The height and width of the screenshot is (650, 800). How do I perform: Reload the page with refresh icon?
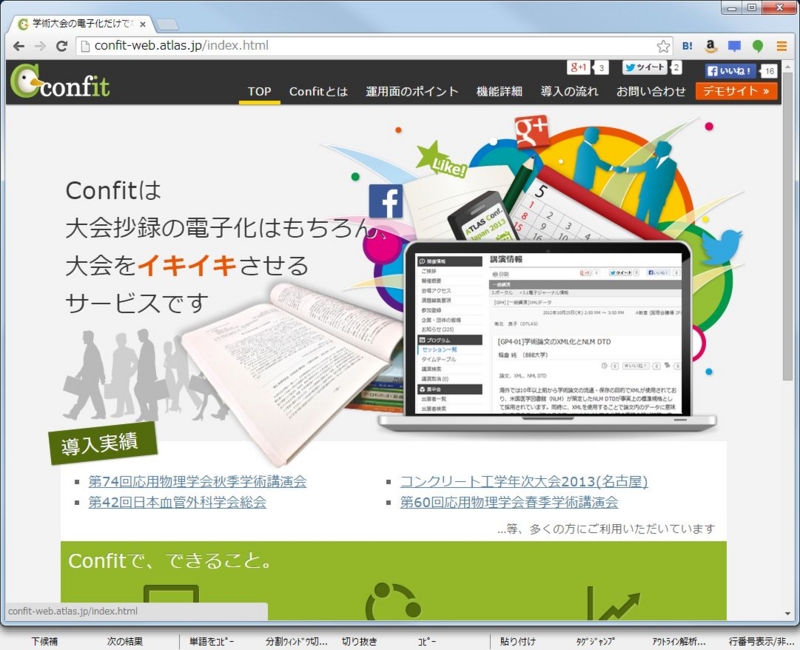[x=62, y=46]
